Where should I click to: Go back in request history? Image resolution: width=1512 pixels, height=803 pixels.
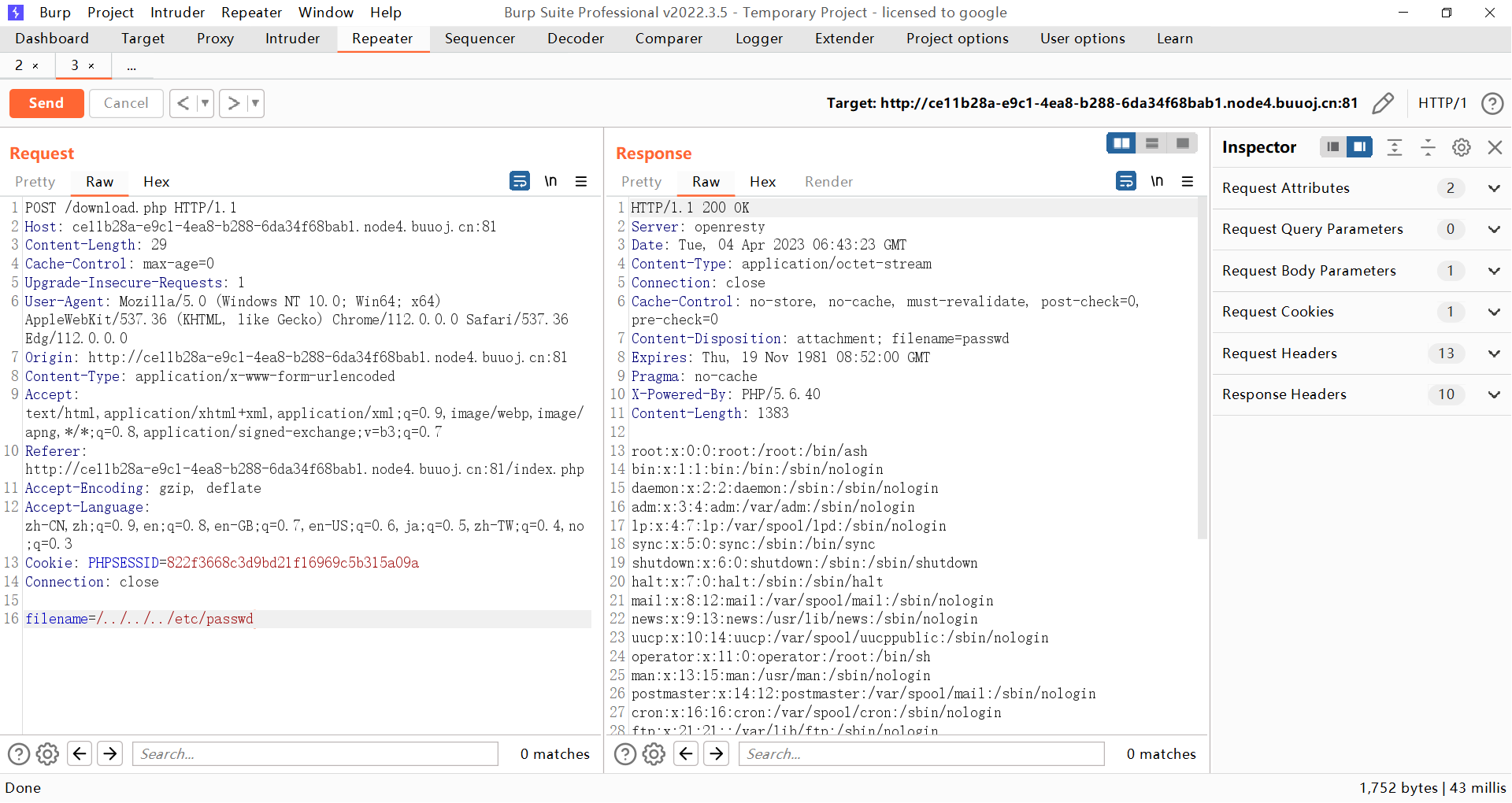(183, 103)
